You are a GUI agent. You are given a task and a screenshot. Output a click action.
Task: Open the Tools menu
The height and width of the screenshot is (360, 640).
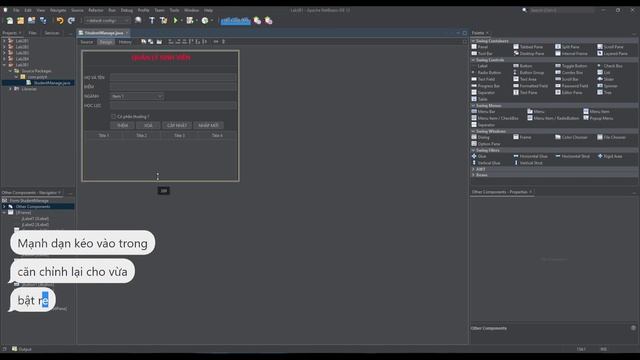(174, 10)
